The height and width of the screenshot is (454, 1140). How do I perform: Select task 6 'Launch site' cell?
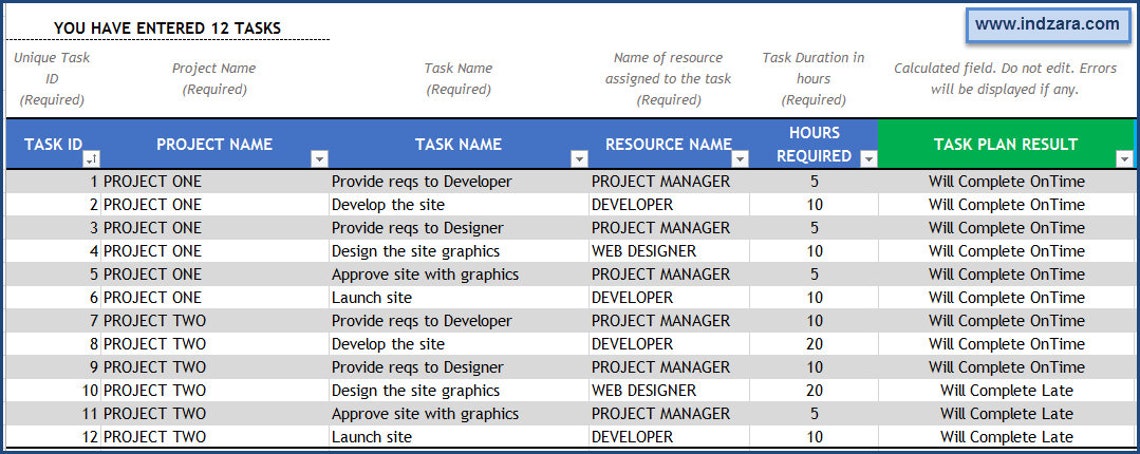click(459, 298)
